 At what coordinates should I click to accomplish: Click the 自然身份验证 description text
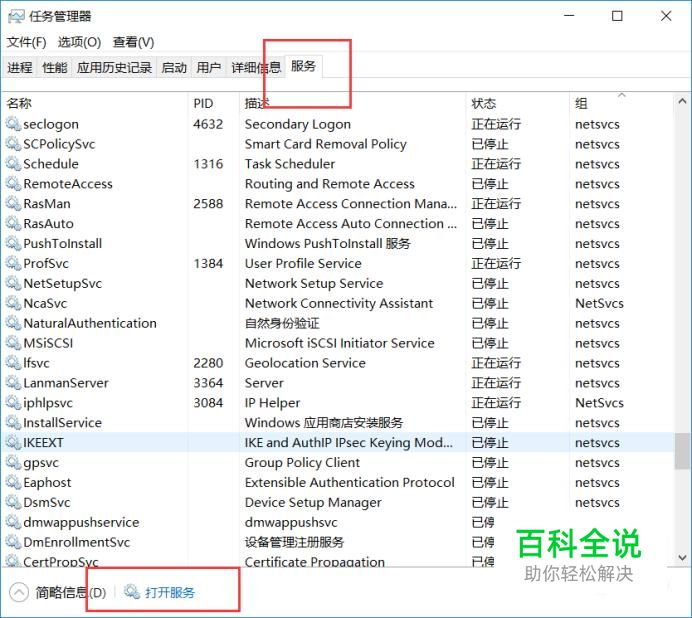click(x=282, y=323)
